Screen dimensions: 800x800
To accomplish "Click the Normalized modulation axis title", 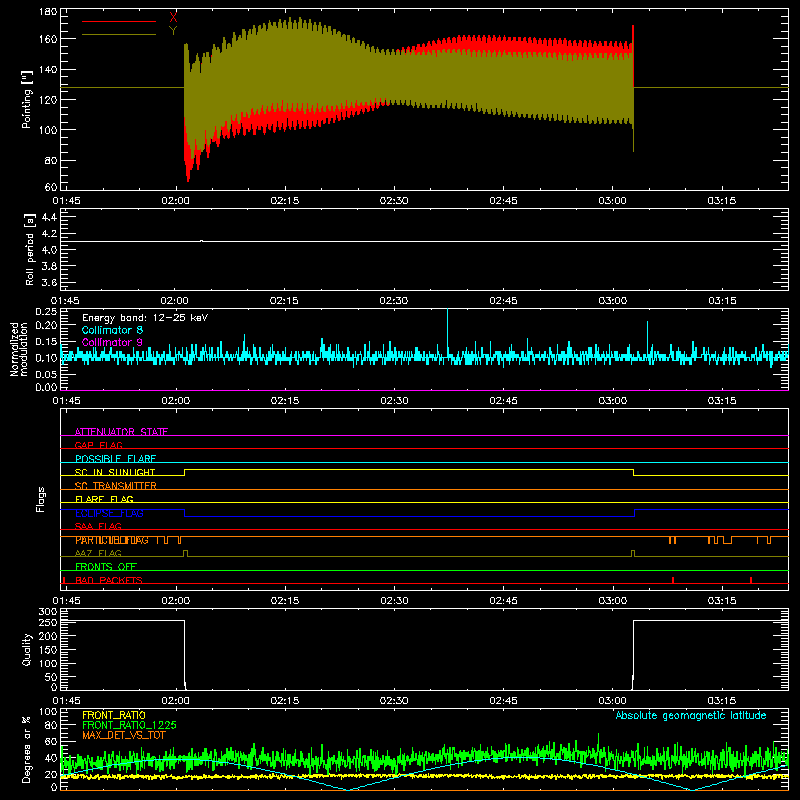I will point(19,349).
